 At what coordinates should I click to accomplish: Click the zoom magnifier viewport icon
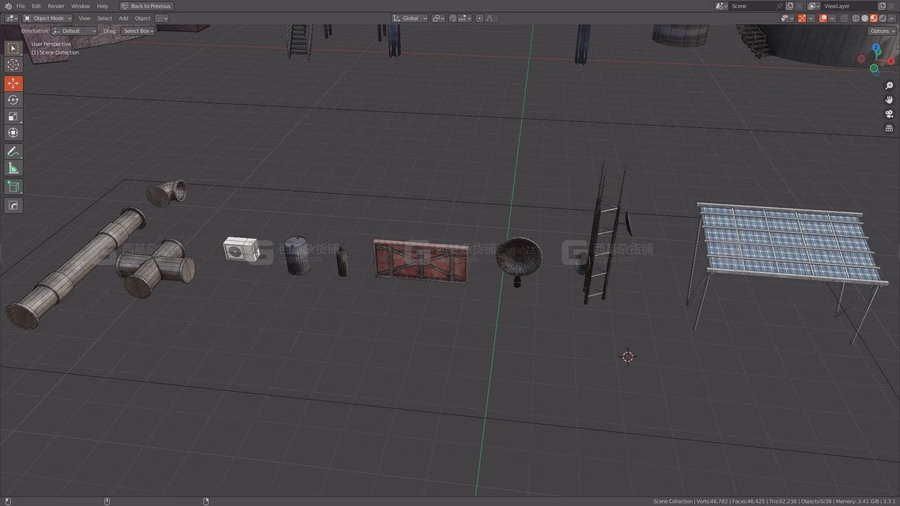pos(889,85)
